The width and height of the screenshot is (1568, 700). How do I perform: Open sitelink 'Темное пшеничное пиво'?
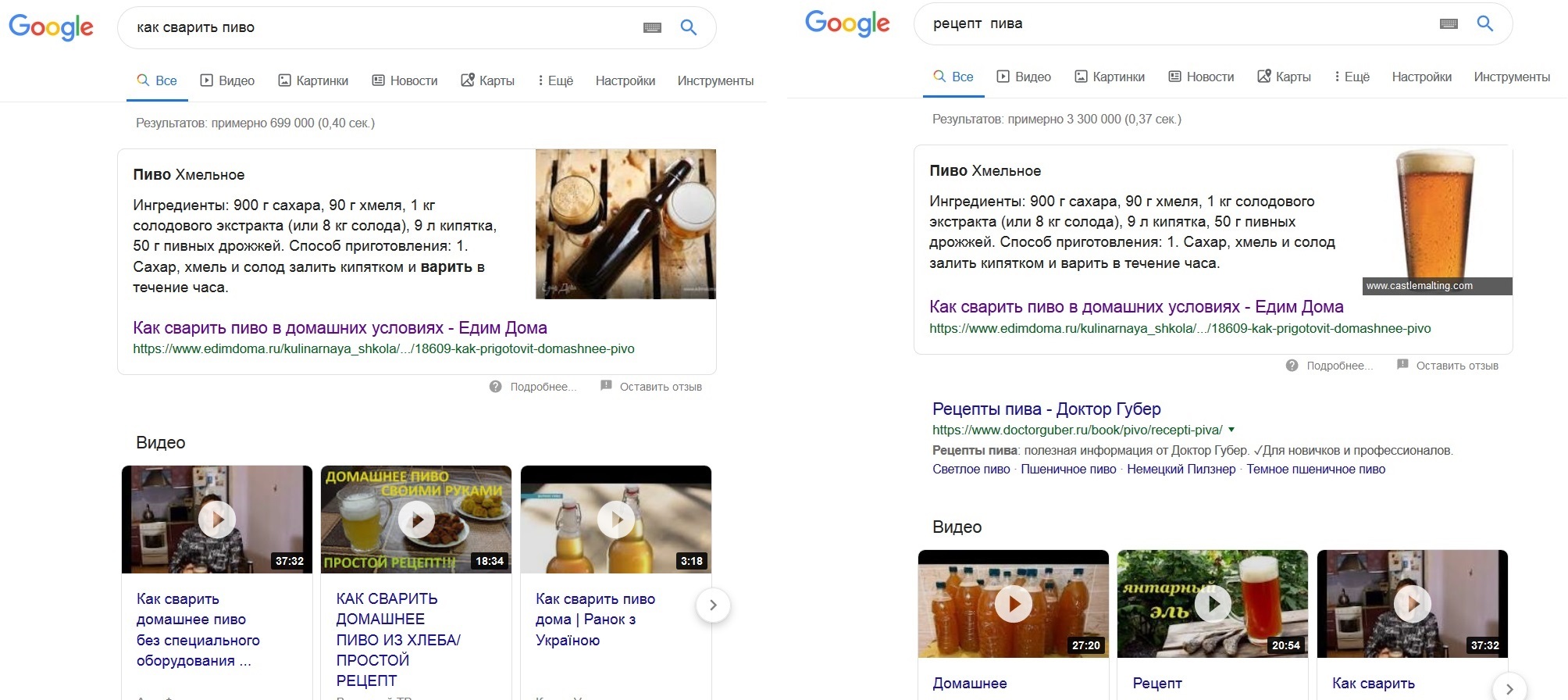(1316, 470)
